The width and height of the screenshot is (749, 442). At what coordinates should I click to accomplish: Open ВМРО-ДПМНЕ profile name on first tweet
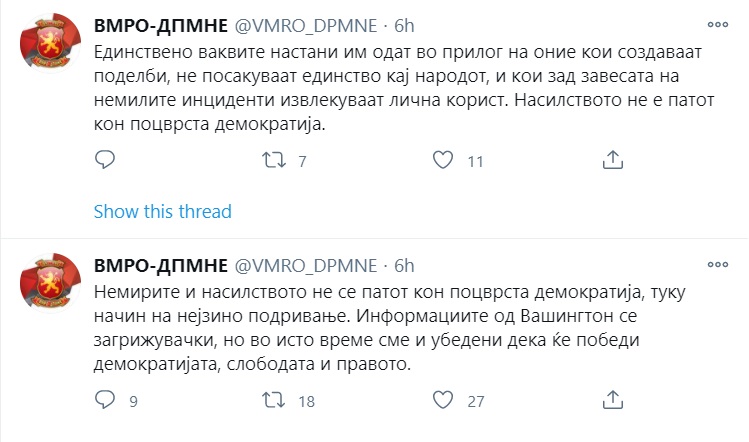(x=160, y=26)
